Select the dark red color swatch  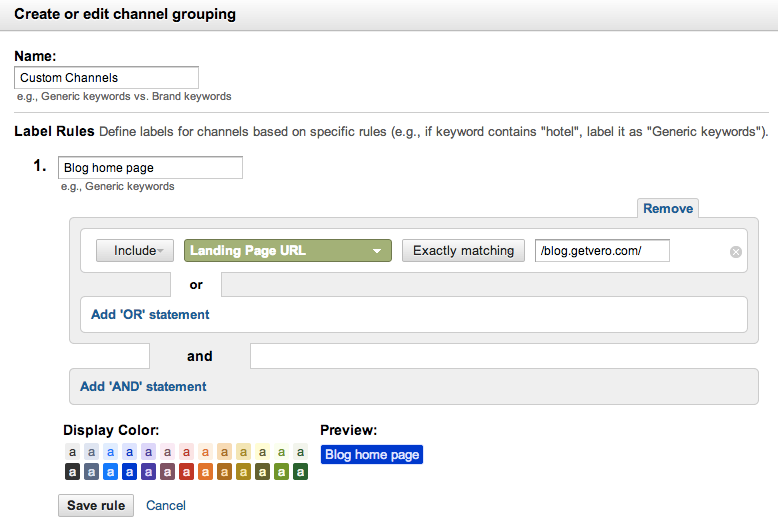coord(186,471)
